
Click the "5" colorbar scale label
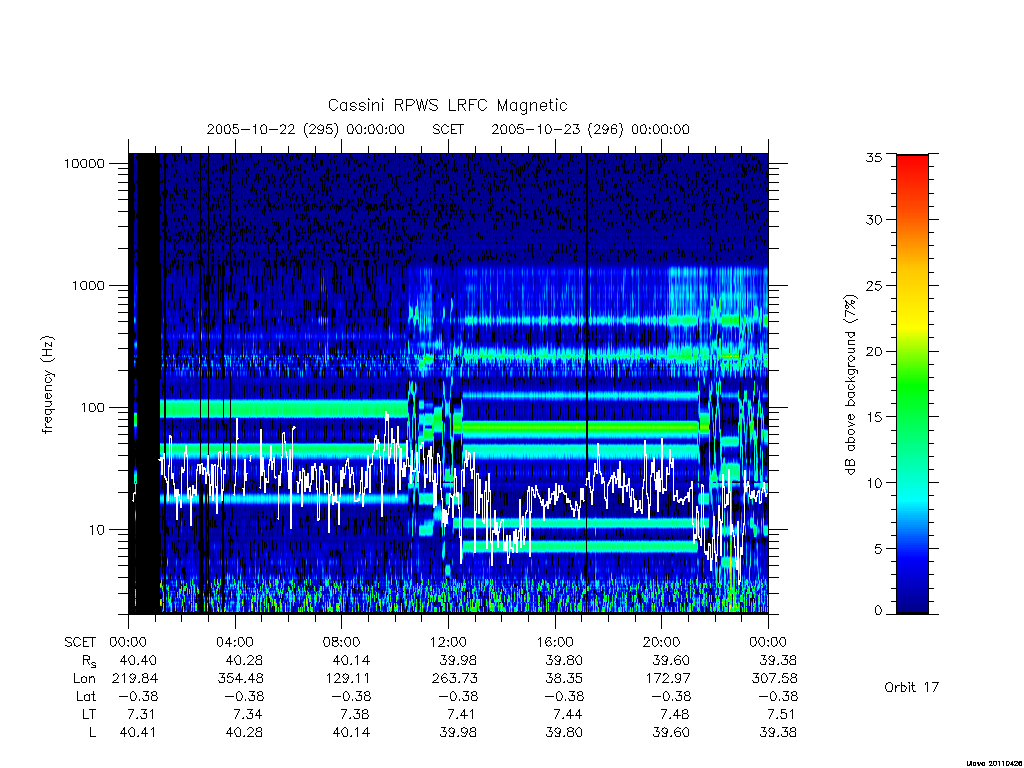[x=878, y=549]
